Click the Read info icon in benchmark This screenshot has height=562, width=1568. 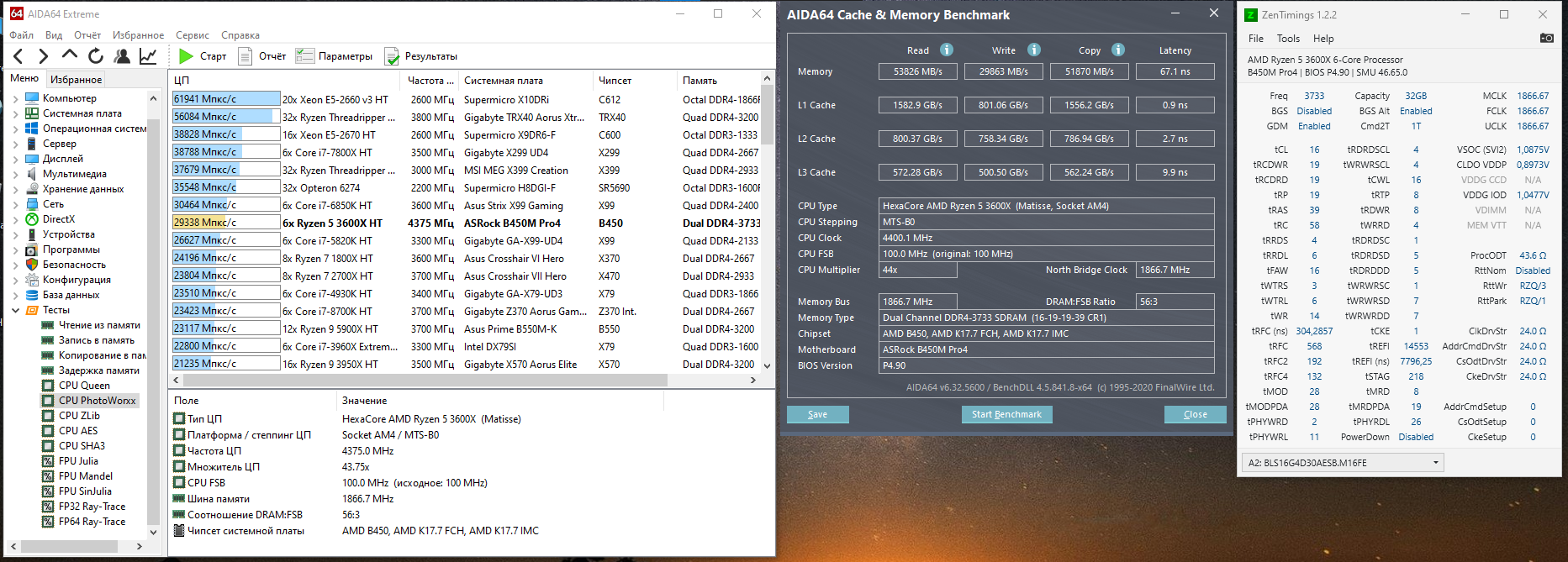tap(947, 50)
